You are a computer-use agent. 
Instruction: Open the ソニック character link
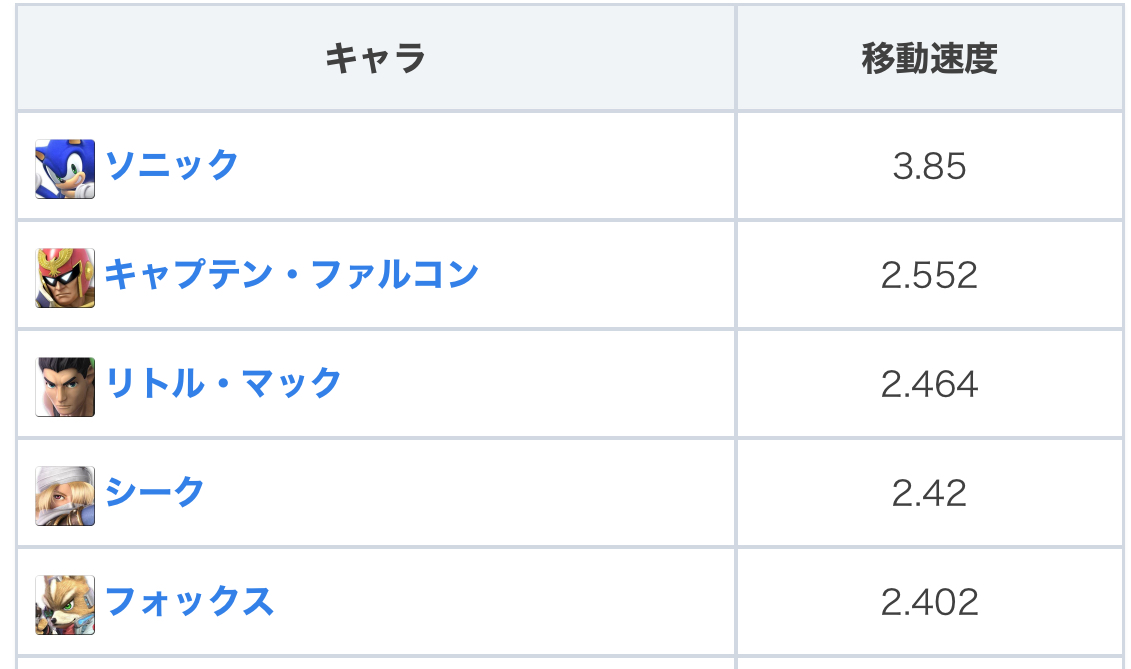coord(172,165)
